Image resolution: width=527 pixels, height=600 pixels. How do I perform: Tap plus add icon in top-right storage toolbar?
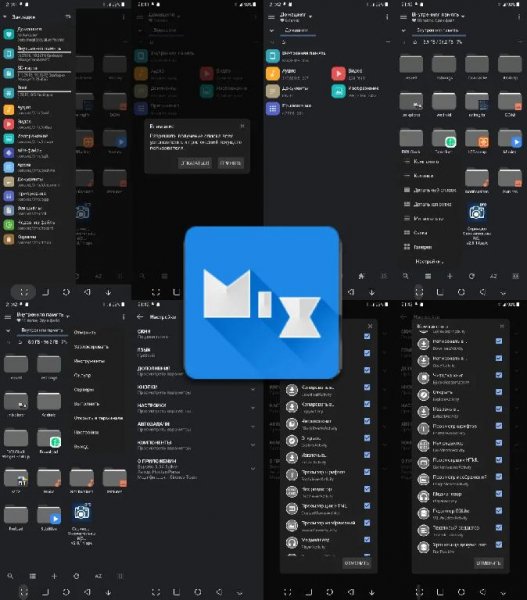(450, 276)
